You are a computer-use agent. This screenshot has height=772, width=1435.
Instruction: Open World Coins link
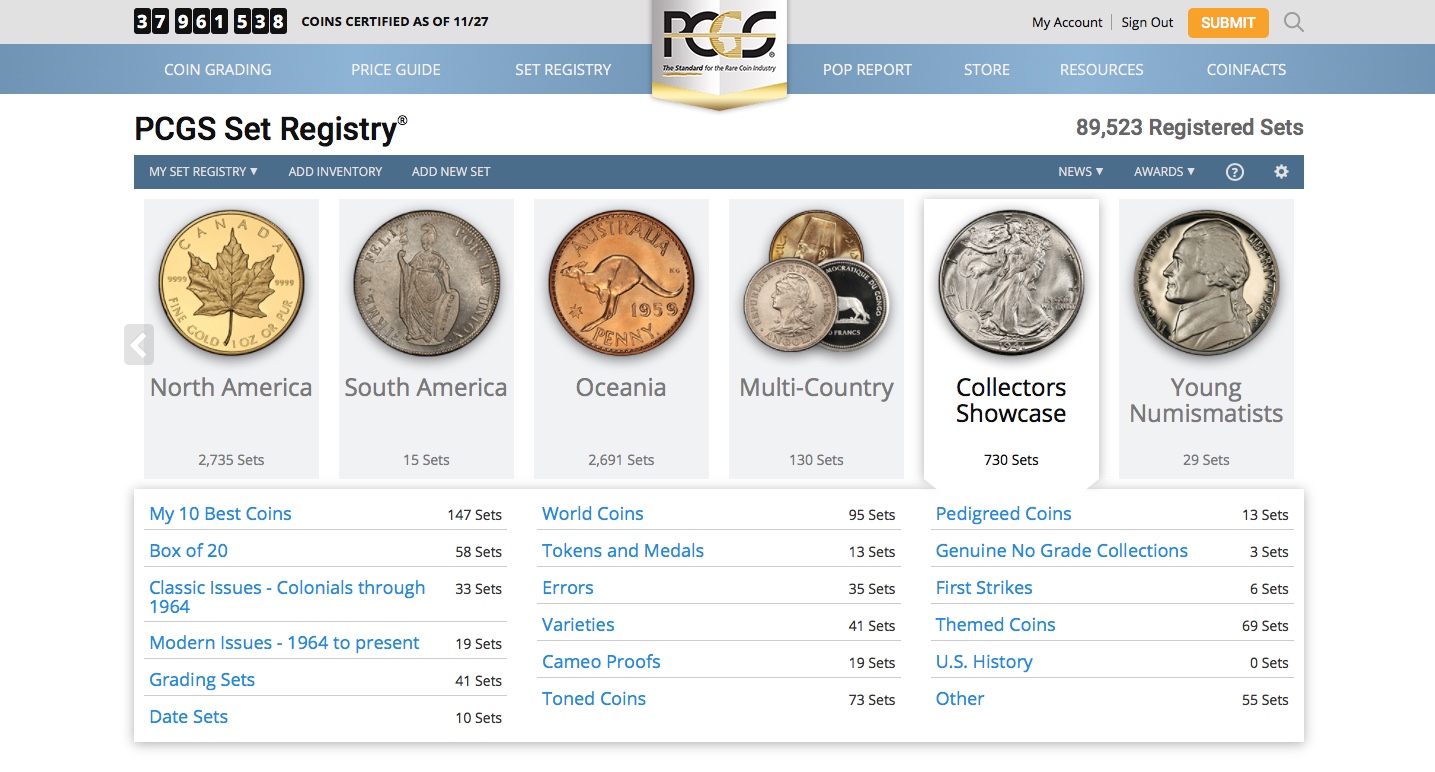(593, 514)
